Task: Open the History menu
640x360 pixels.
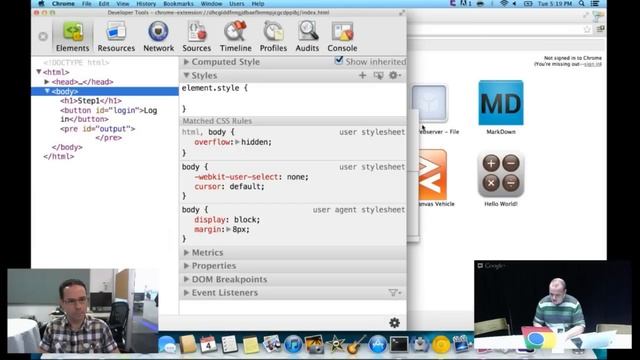Action: (146, 4)
